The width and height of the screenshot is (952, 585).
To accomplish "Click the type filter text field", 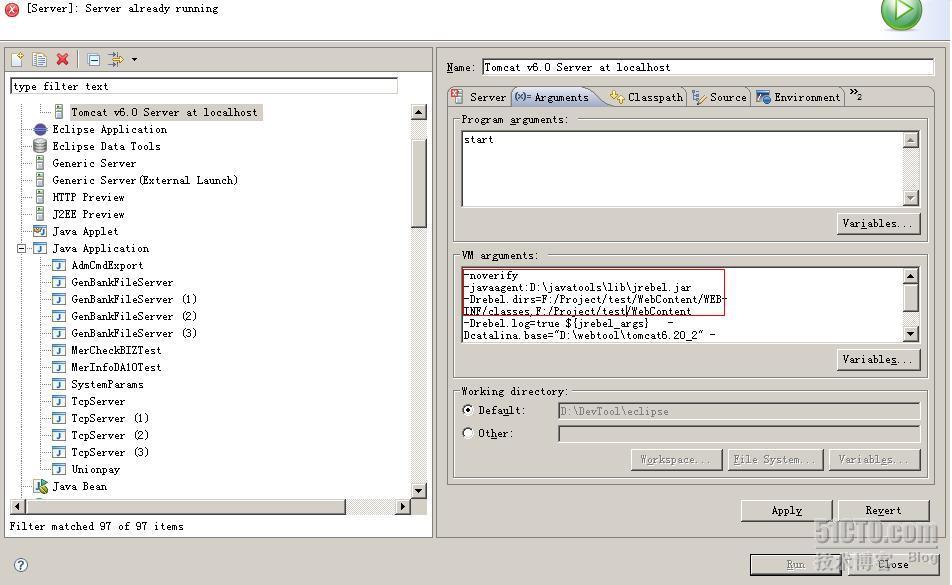I will point(204,86).
